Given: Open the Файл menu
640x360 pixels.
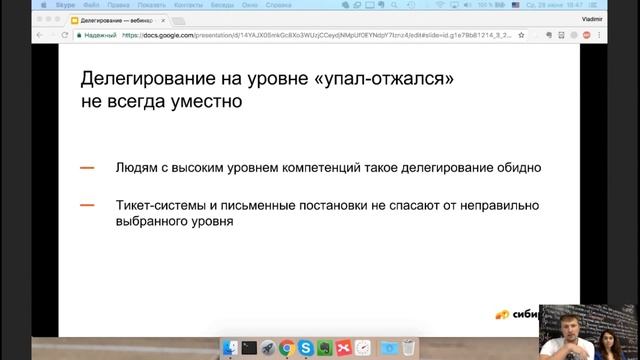Looking at the screenshot, I should 91,5.
